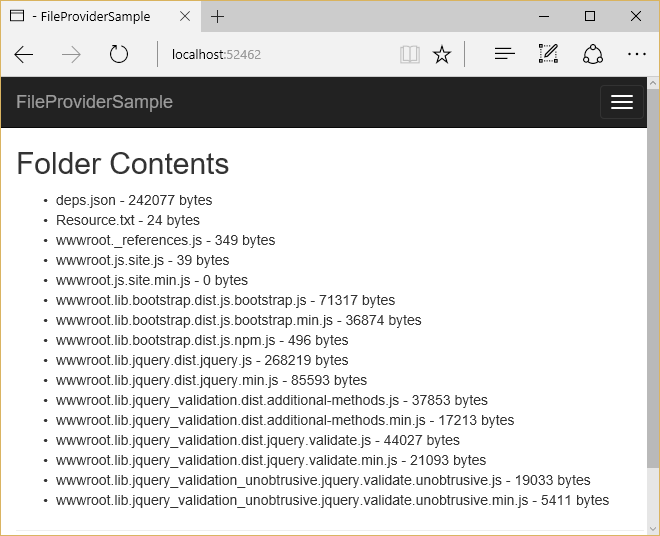This screenshot has width=660, height=536.
Task: Add page to favorites star
Action: 442,55
